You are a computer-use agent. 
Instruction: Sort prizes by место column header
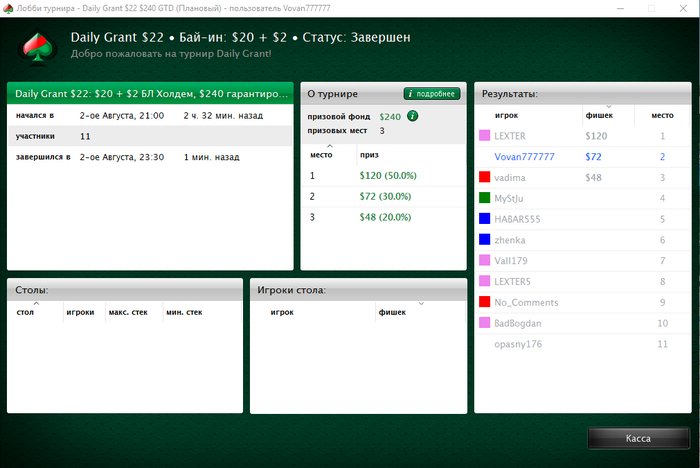pyautogui.click(x=329, y=155)
